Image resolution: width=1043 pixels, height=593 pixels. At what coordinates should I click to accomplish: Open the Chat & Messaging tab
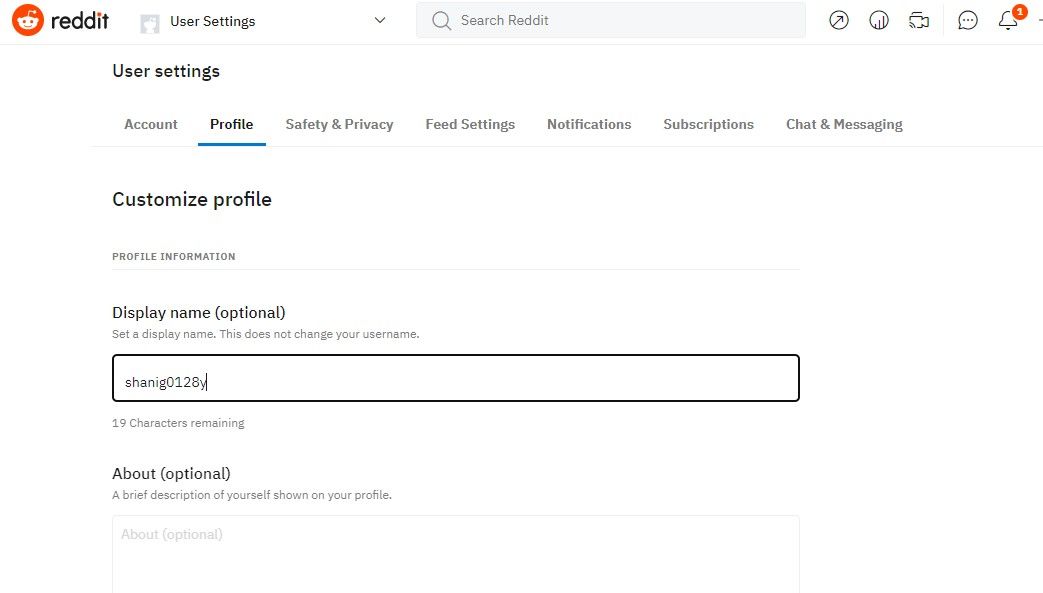pyautogui.click(x=844, y=124)
